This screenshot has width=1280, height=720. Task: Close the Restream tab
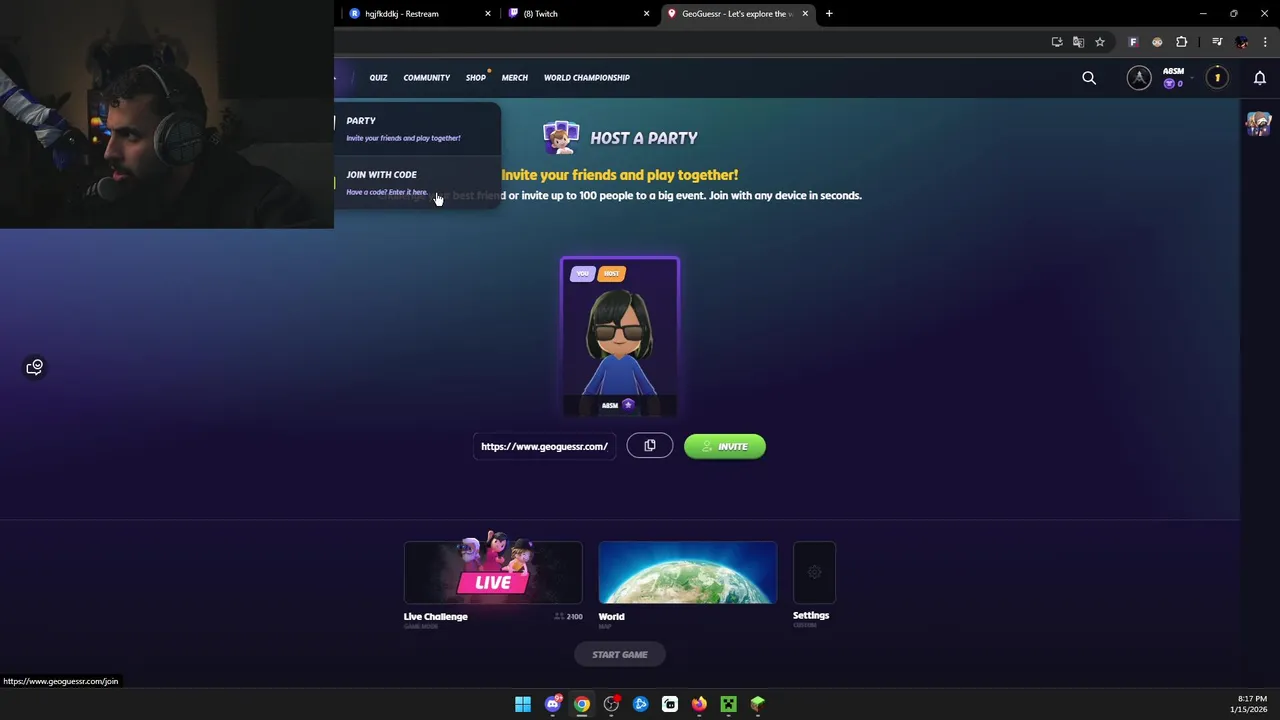tap(488, 14)
